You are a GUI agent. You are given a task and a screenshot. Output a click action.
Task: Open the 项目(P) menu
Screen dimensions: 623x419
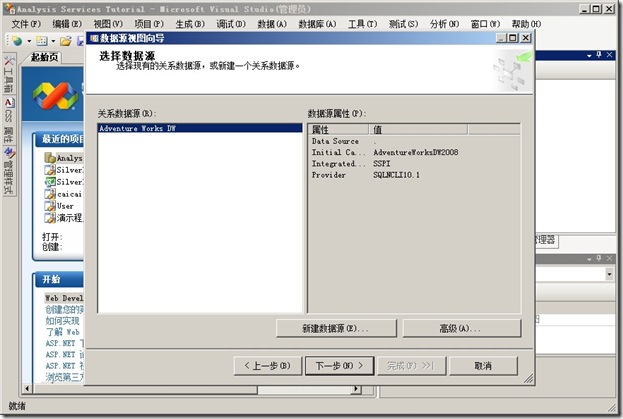[x=149, y=24]
